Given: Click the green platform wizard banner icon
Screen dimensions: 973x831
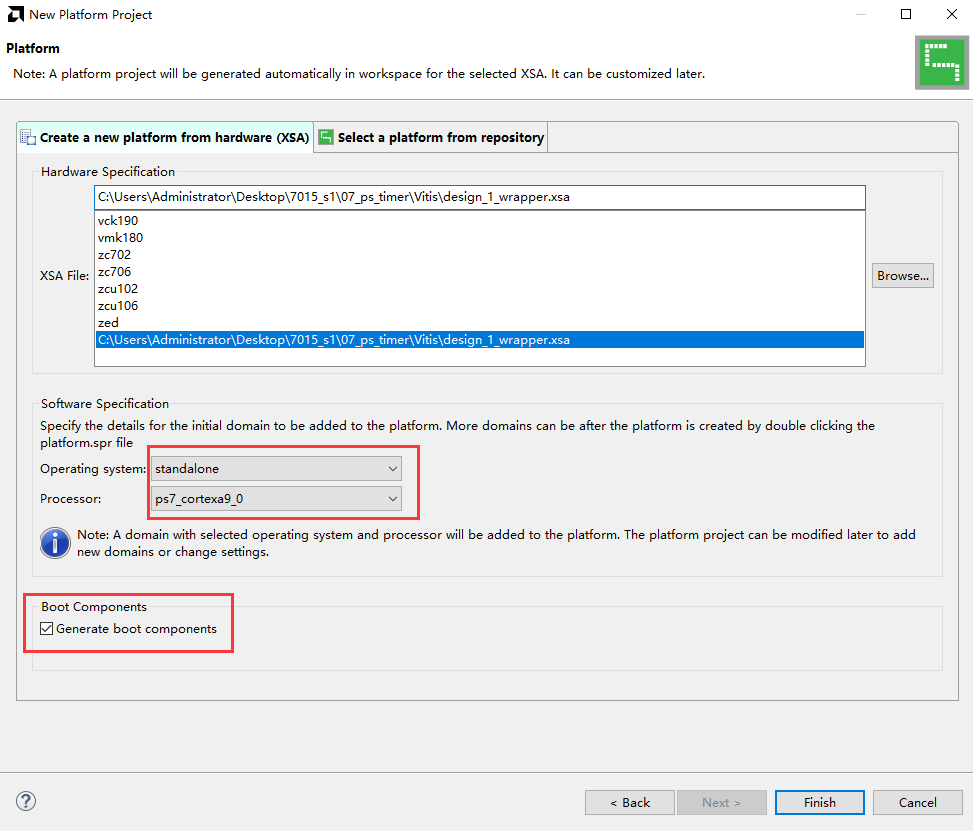Looking at the screenshot, I should tap(941, 63).
